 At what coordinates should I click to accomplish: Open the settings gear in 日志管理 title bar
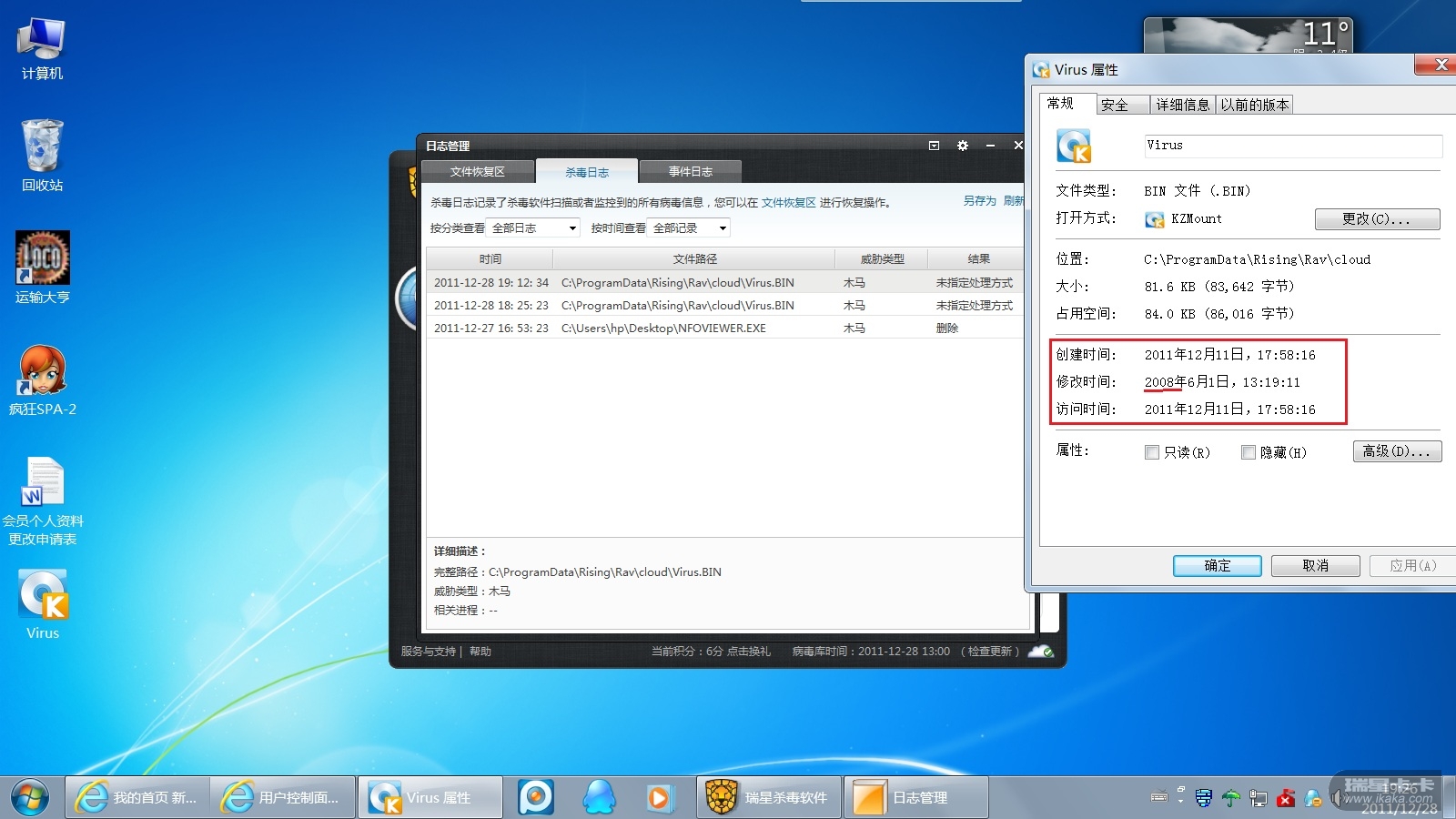[963, 146]
